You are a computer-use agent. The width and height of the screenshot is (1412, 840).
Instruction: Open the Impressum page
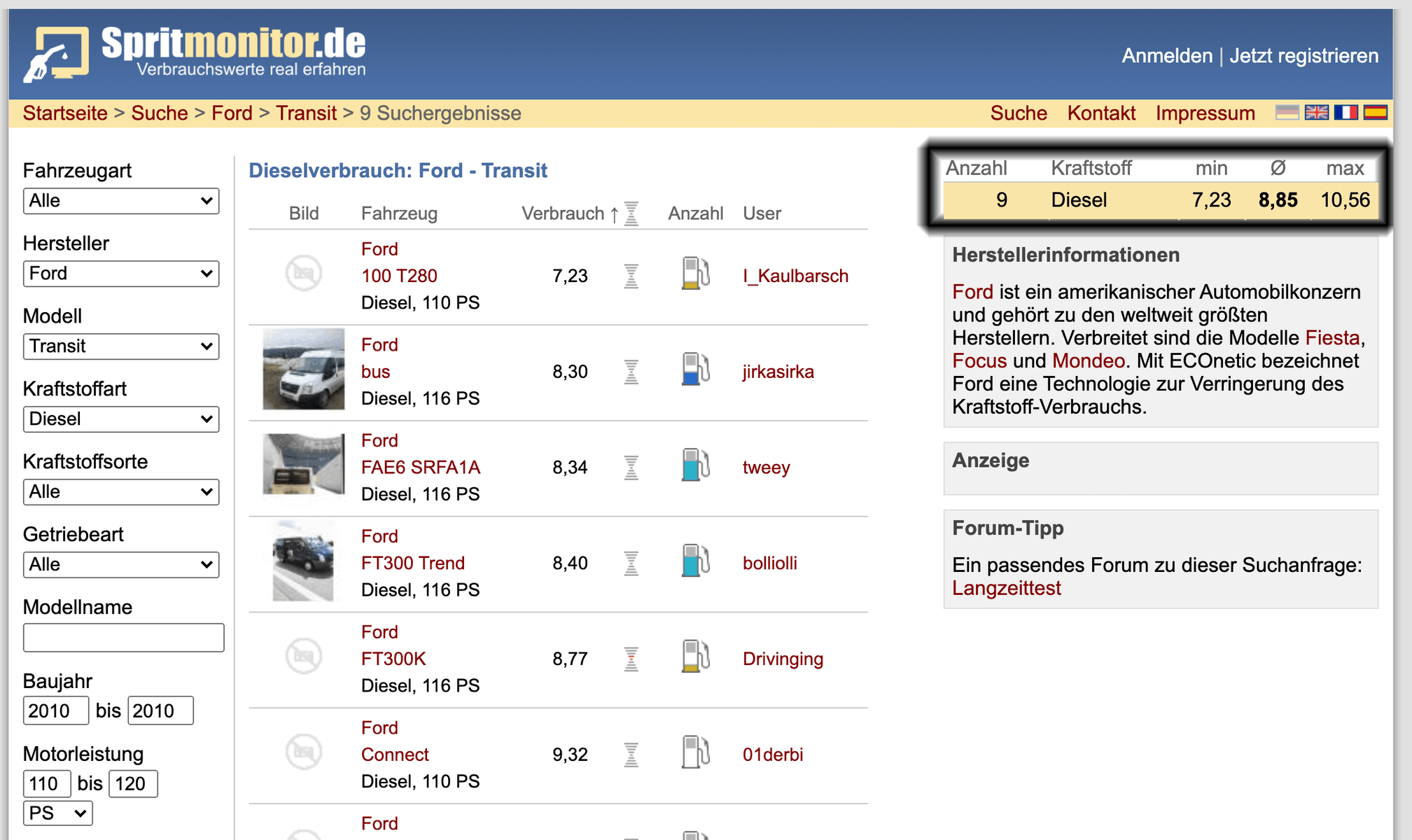tap(1205, 113)
